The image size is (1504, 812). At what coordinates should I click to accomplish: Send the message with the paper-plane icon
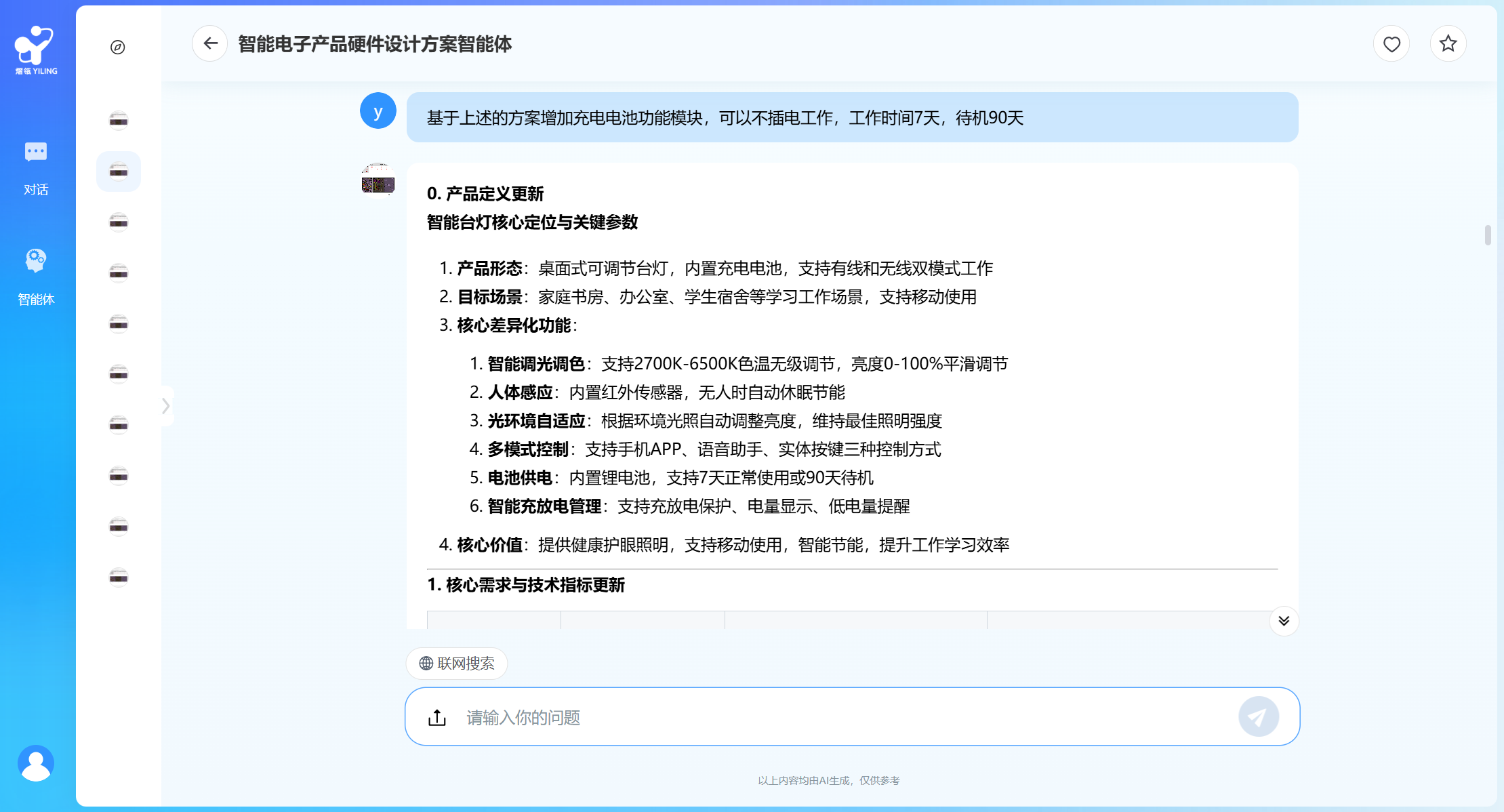coord(1259,716)
